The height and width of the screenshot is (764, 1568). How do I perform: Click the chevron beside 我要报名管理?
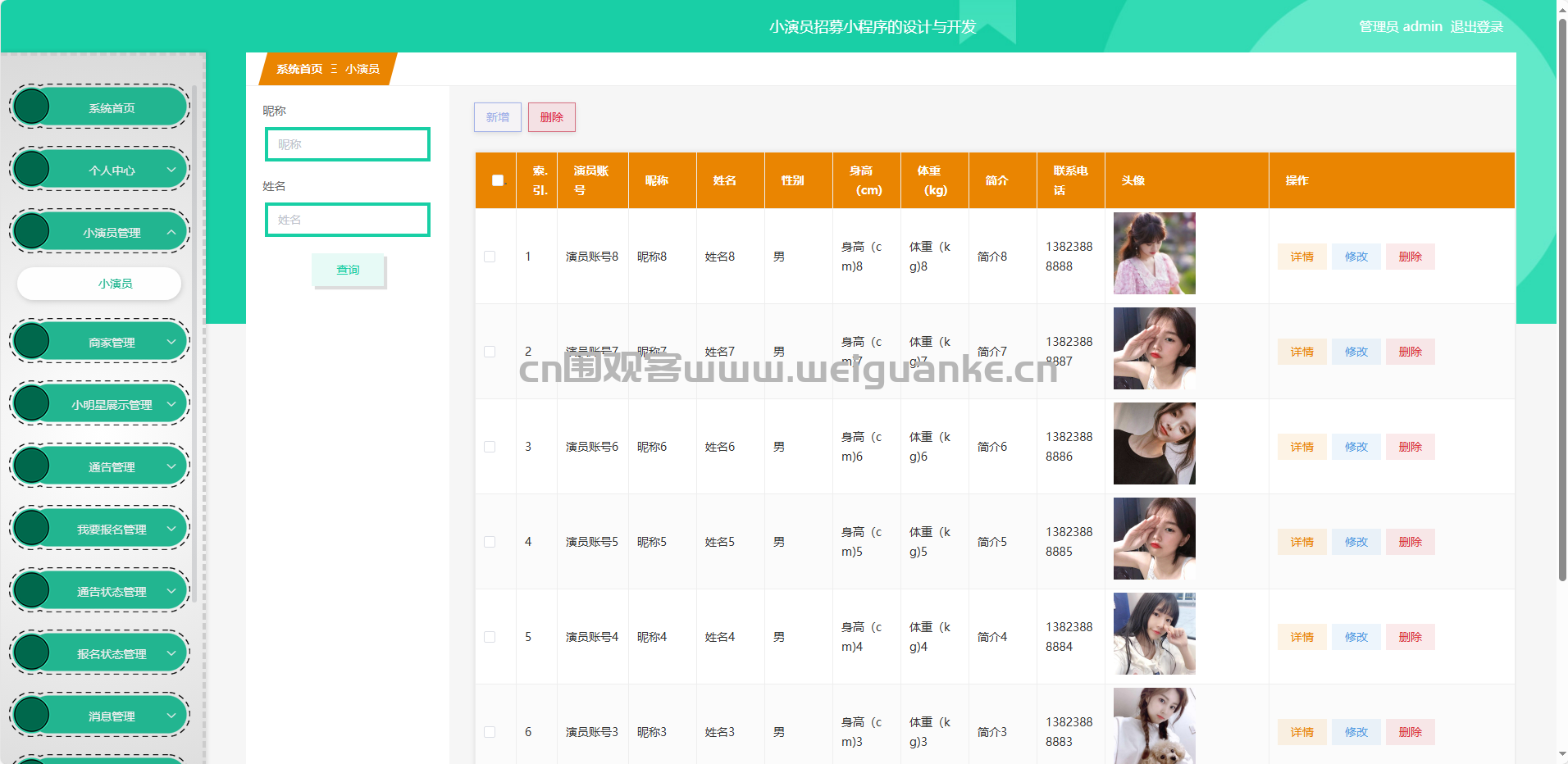(171, 528)
